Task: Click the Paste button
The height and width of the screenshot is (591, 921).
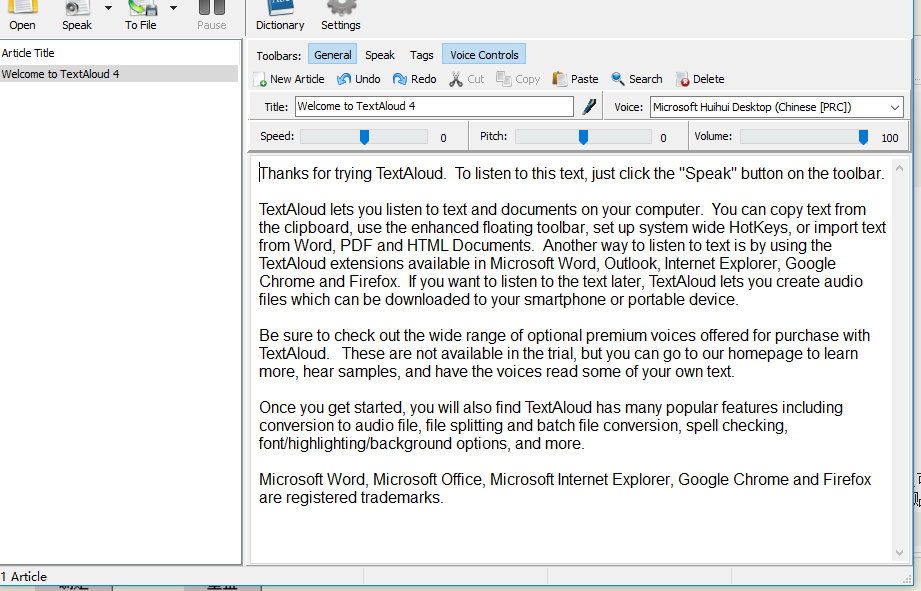Action: tap(576, 79)
